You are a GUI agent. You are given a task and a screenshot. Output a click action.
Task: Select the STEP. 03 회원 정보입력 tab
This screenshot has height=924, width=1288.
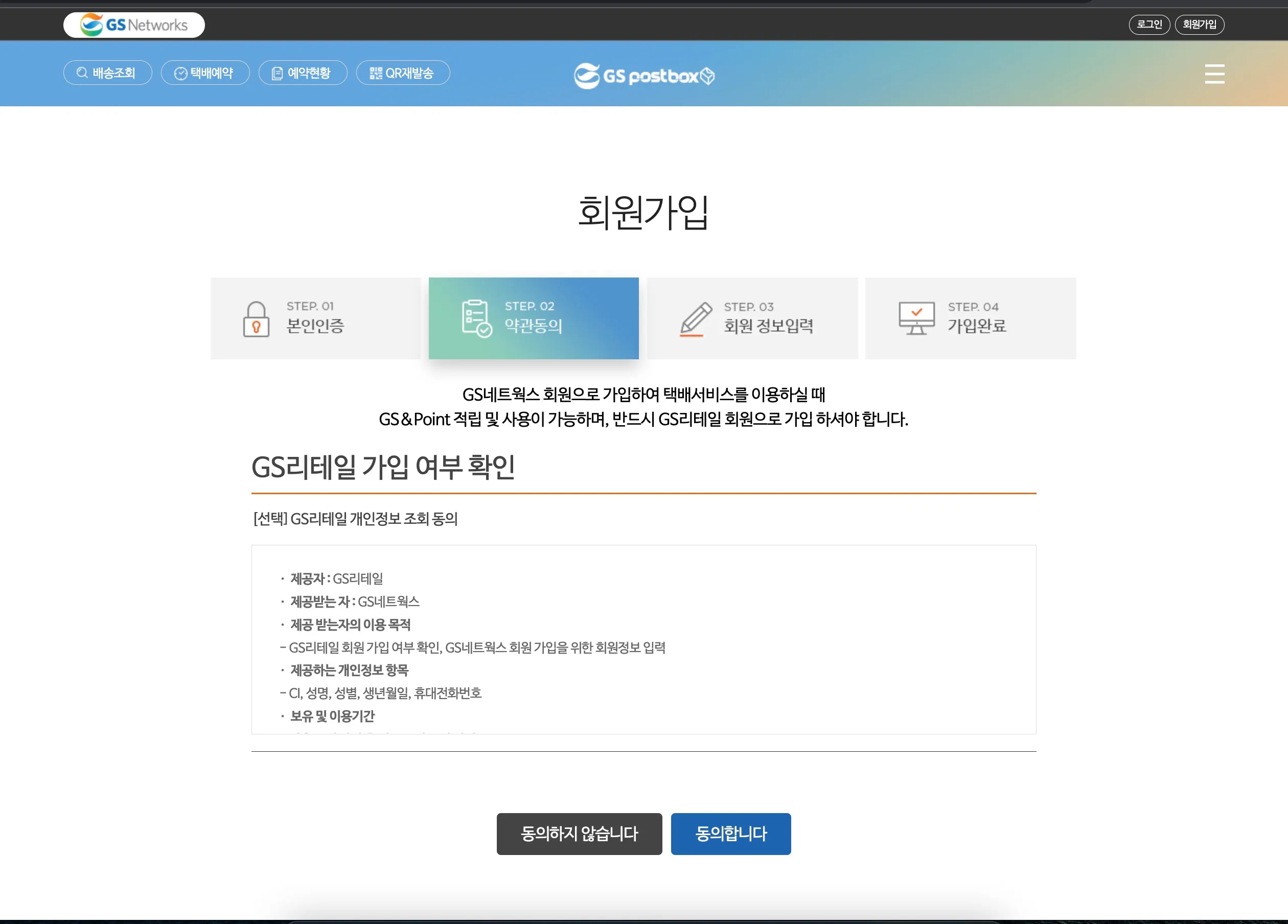pos(752,318)
